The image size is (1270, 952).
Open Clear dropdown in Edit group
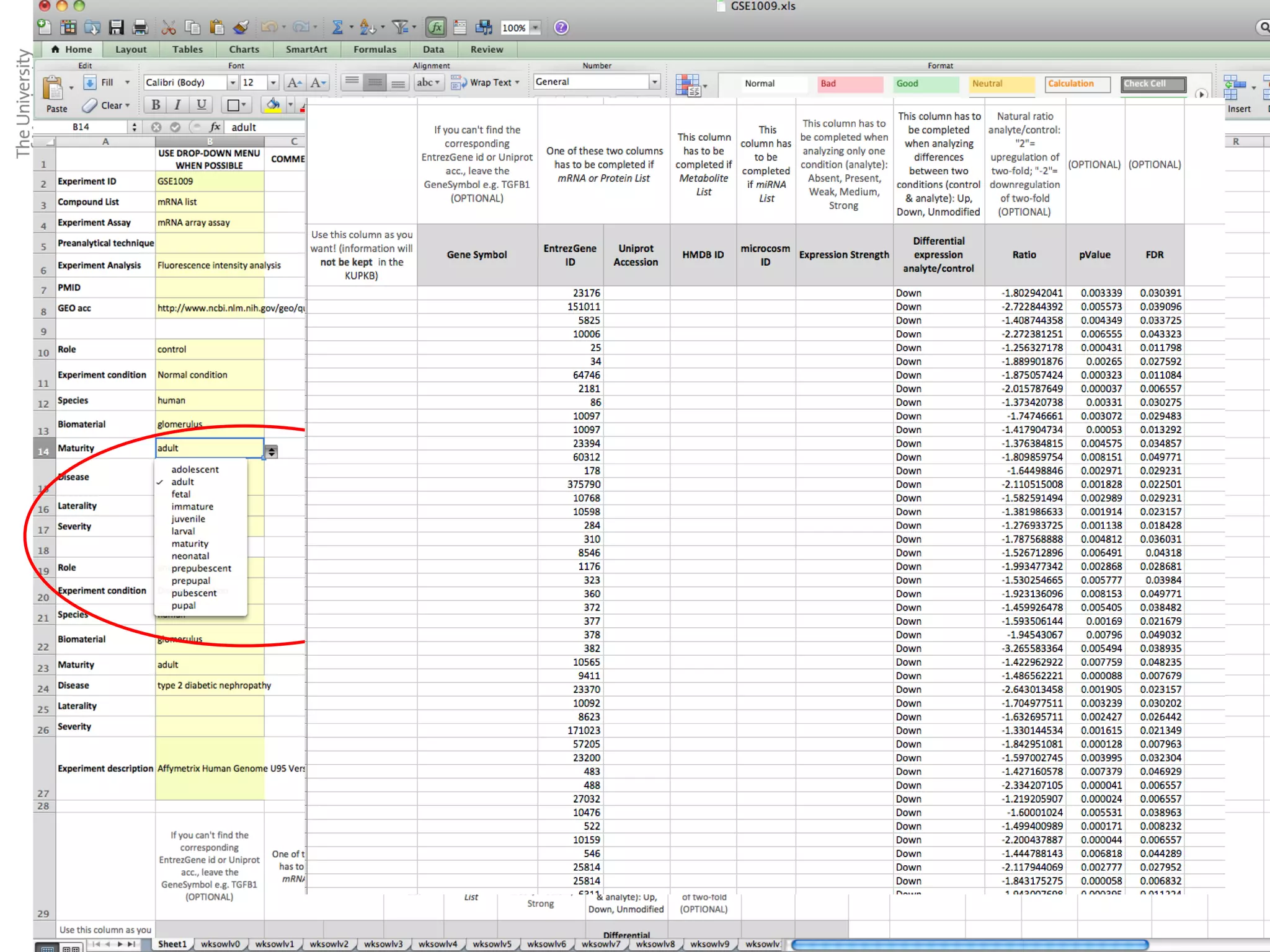[x=127, y=105]
